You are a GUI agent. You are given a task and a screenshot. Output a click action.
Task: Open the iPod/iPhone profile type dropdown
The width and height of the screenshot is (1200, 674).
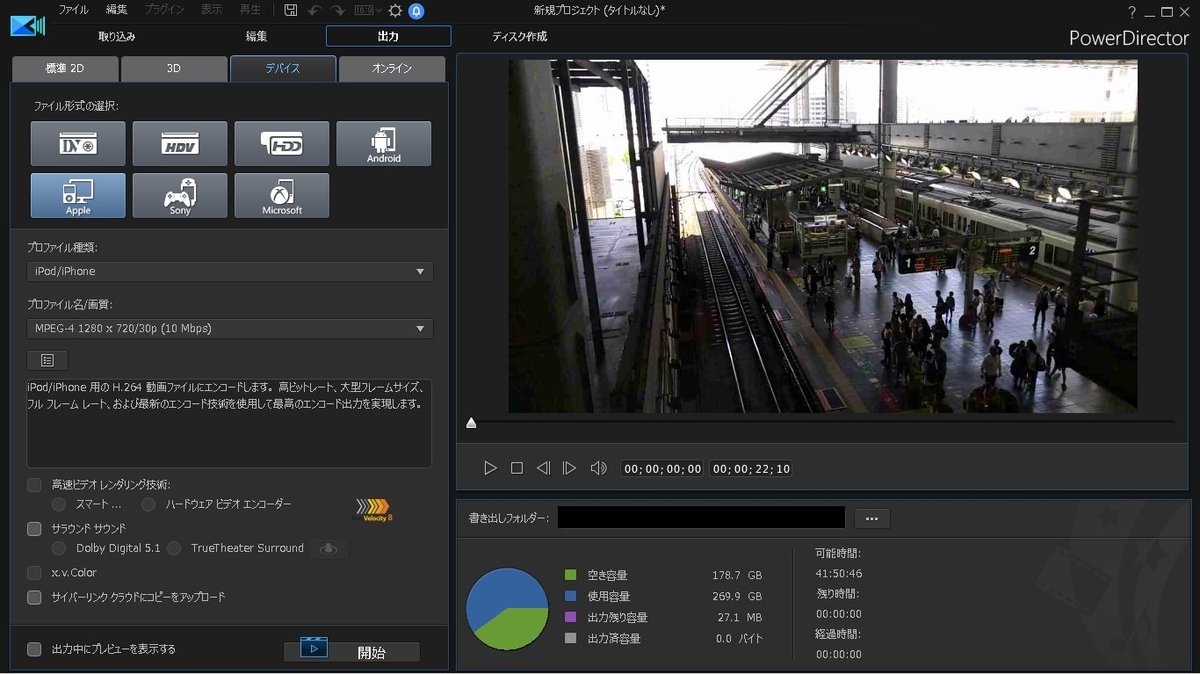[x=230, y=271]
